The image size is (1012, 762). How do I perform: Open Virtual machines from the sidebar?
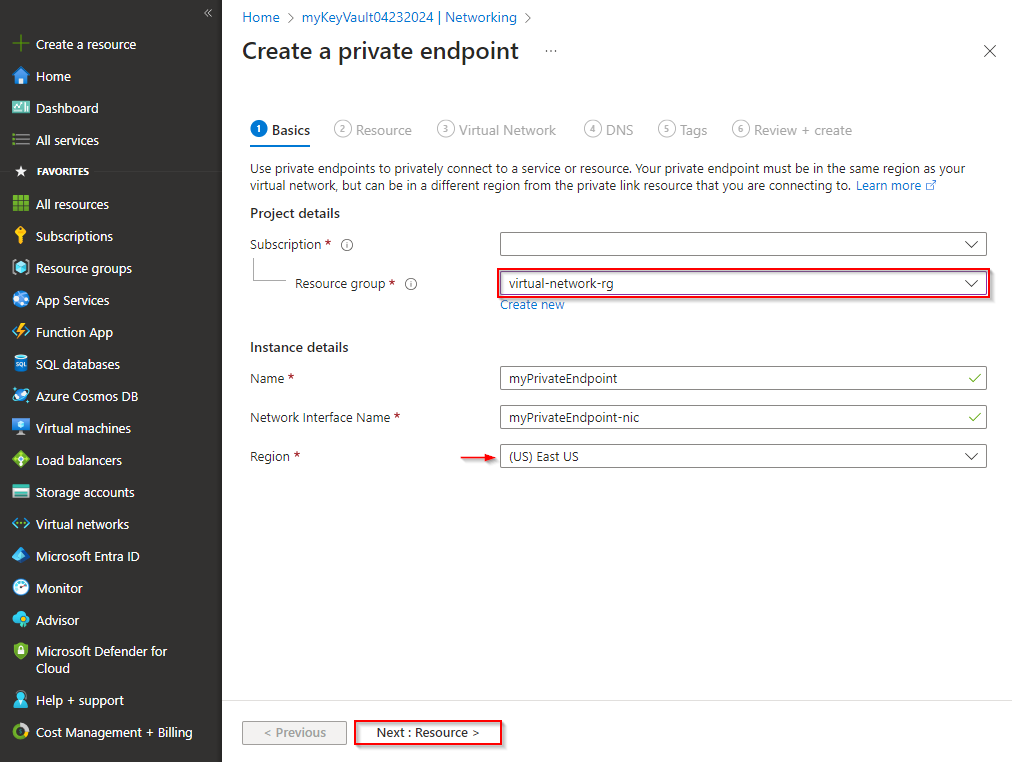(83, 427)
